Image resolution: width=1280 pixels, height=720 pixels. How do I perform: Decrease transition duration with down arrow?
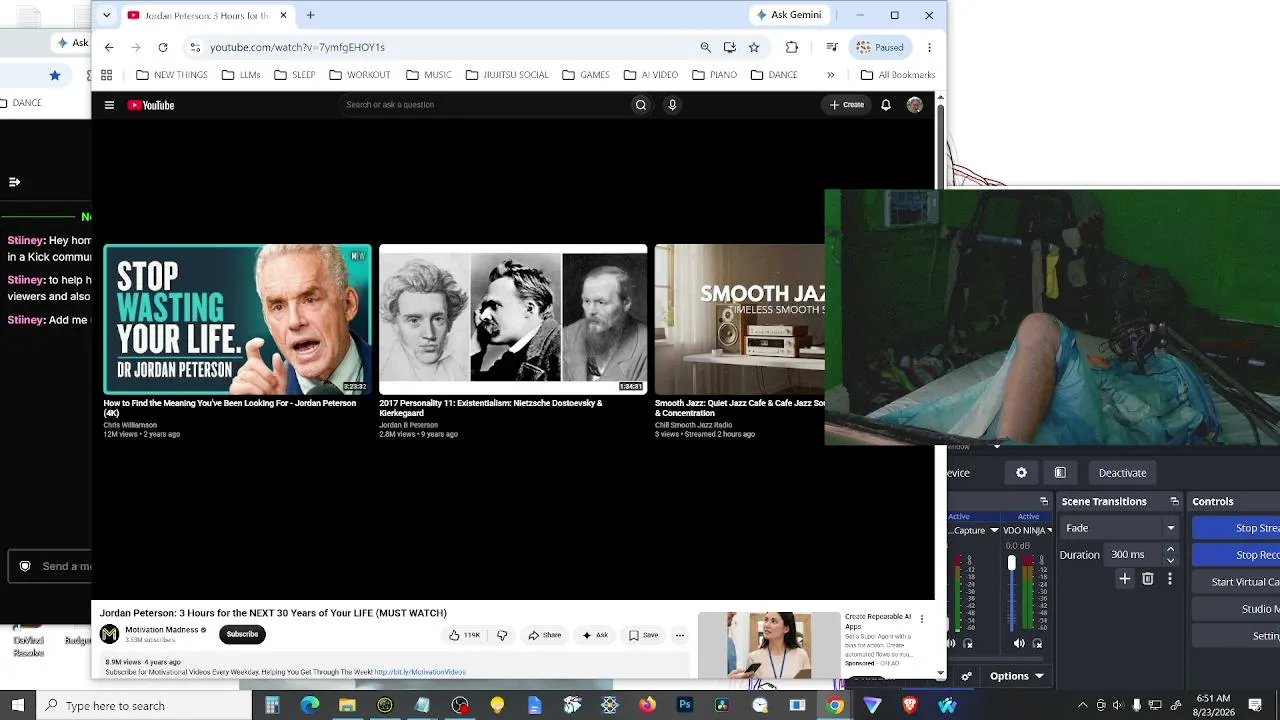pos(1170,560)
